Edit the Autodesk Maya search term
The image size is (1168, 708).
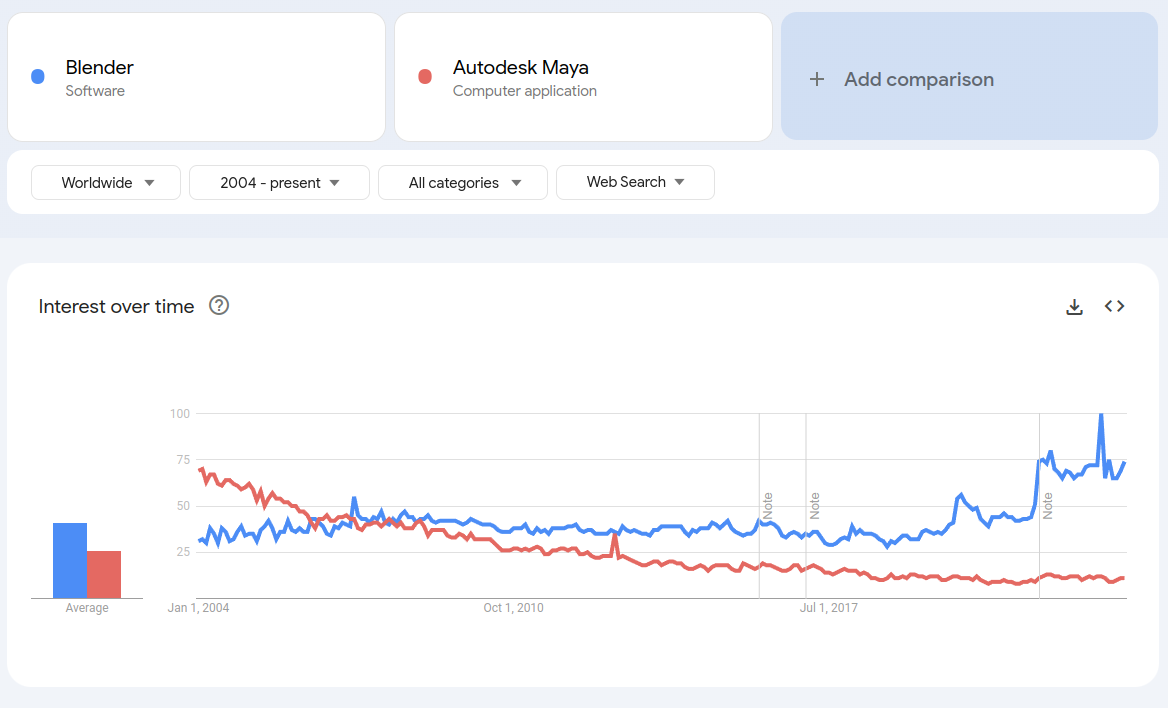(521, 68)
